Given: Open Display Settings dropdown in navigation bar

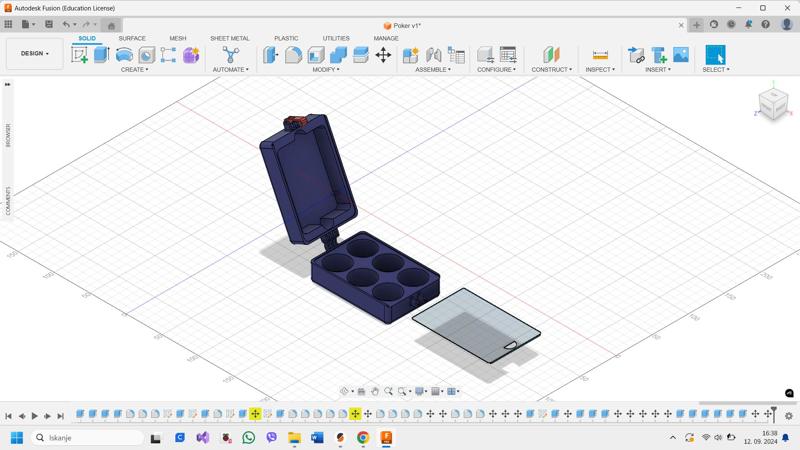Looking at the screenshot, I should coord(421,391).
